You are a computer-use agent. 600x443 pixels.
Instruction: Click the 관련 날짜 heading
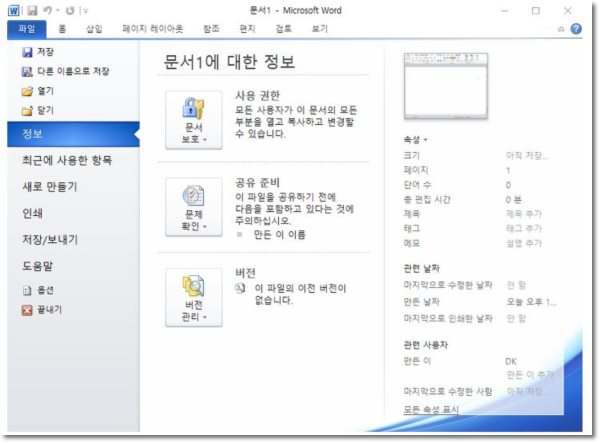click(x=422, y=269)
